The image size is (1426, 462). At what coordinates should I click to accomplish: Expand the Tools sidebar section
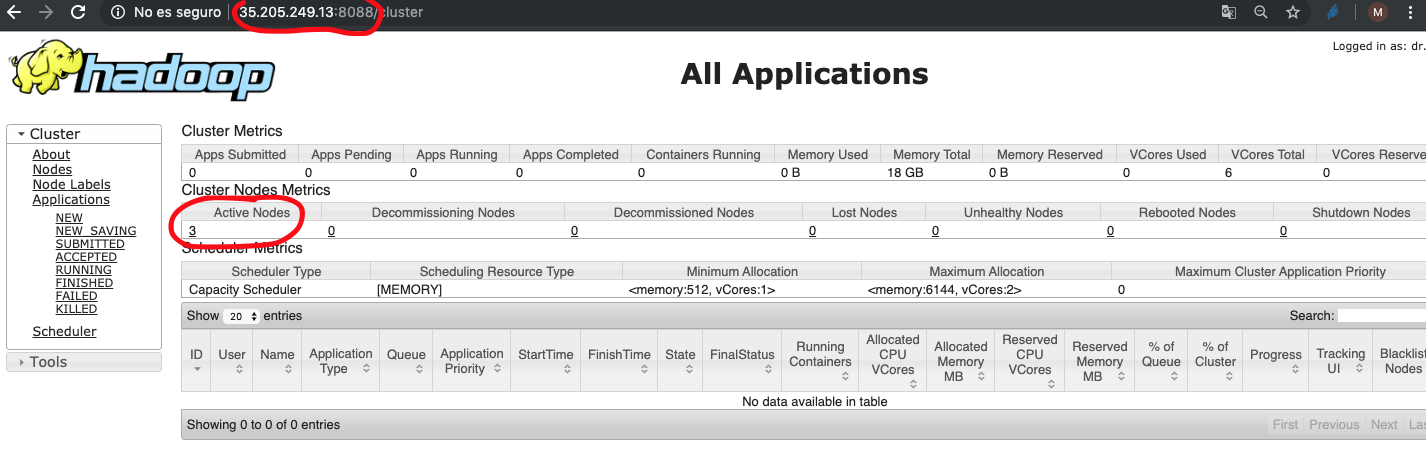pos(84,362)
